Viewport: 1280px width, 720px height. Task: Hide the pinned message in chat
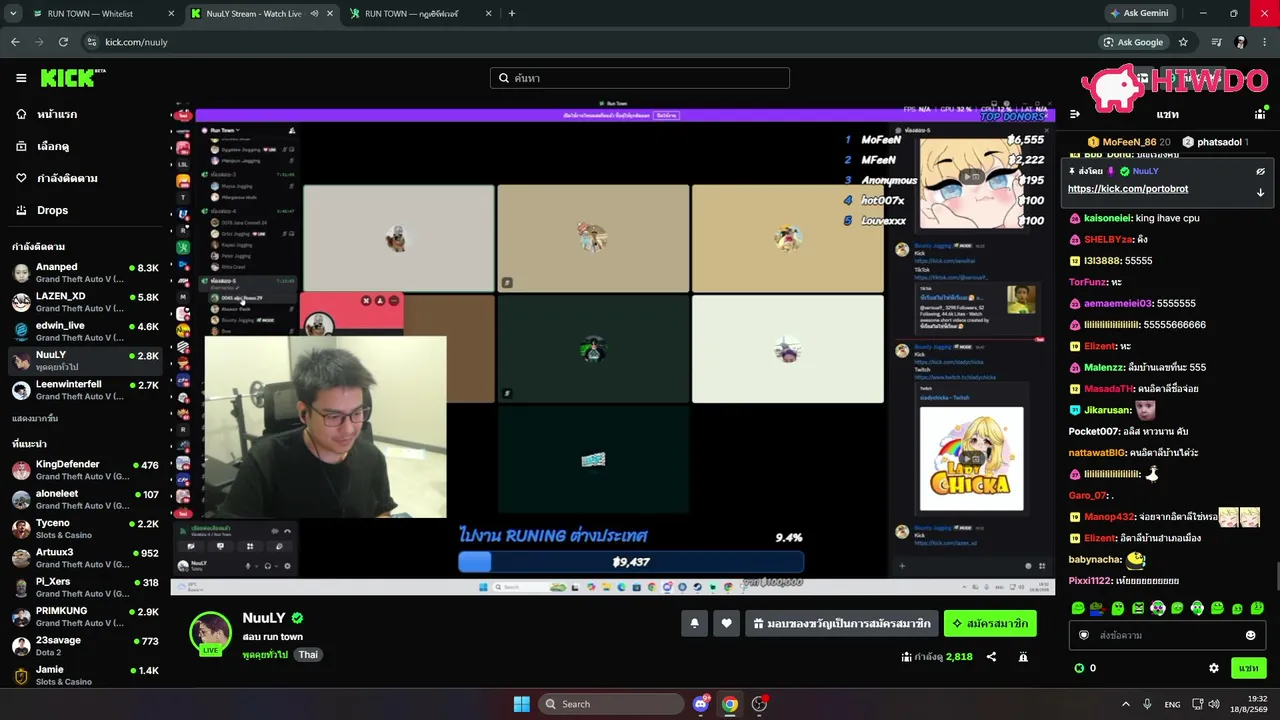coord(1260,171)
